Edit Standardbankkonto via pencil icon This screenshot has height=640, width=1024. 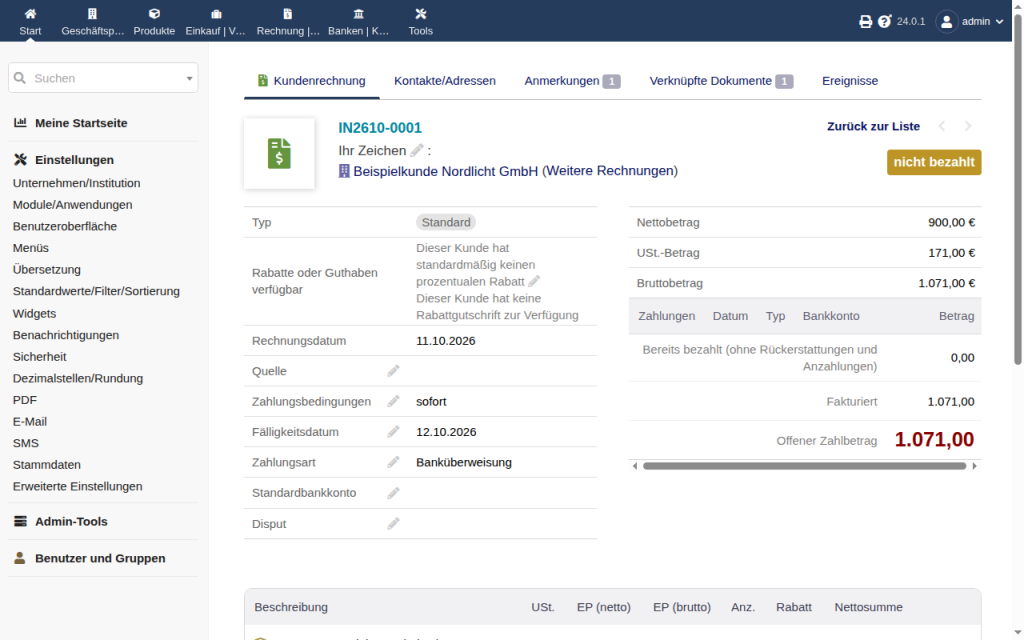point(393,493)
